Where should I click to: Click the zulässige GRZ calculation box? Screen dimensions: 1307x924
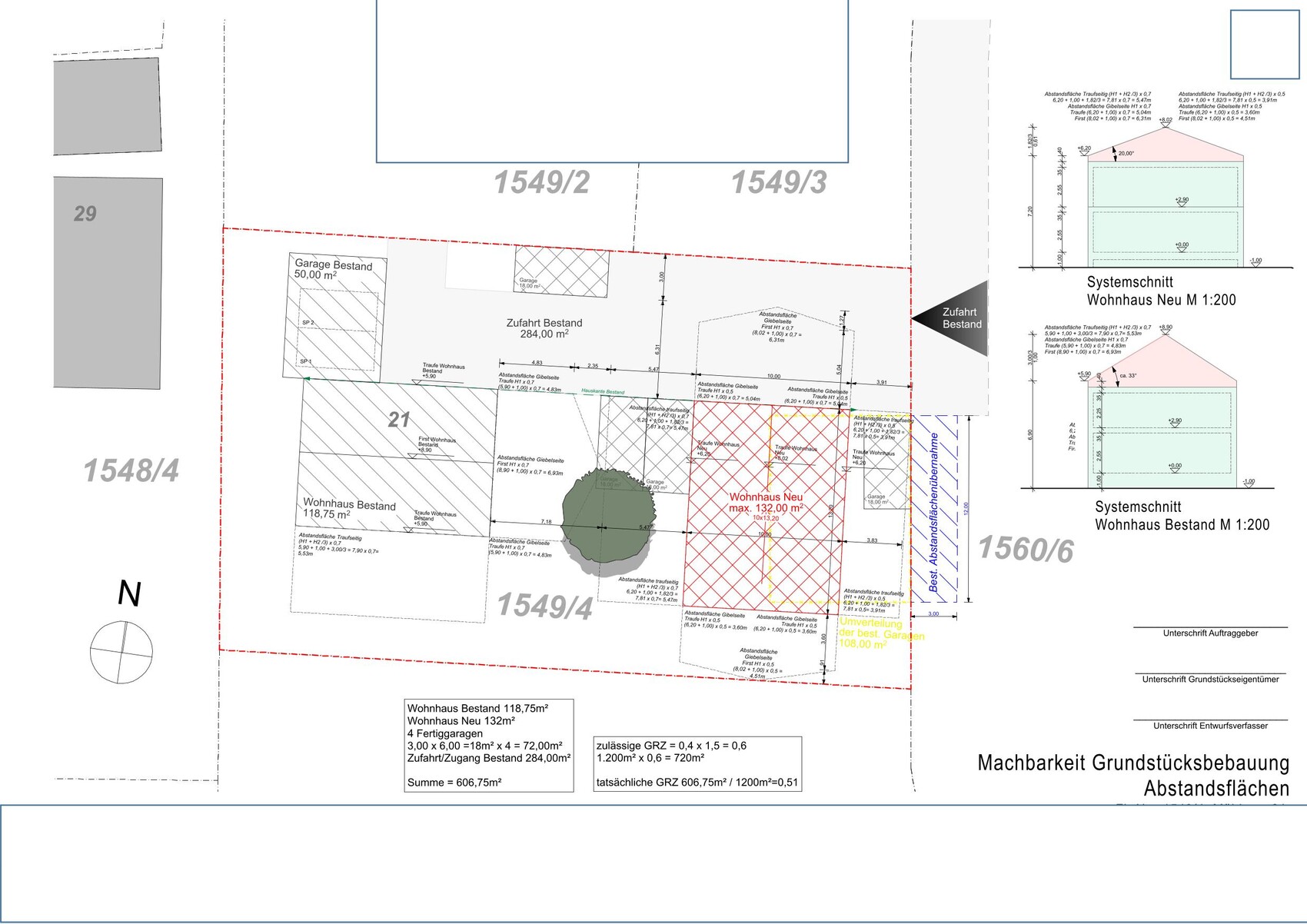pos(697,763)
